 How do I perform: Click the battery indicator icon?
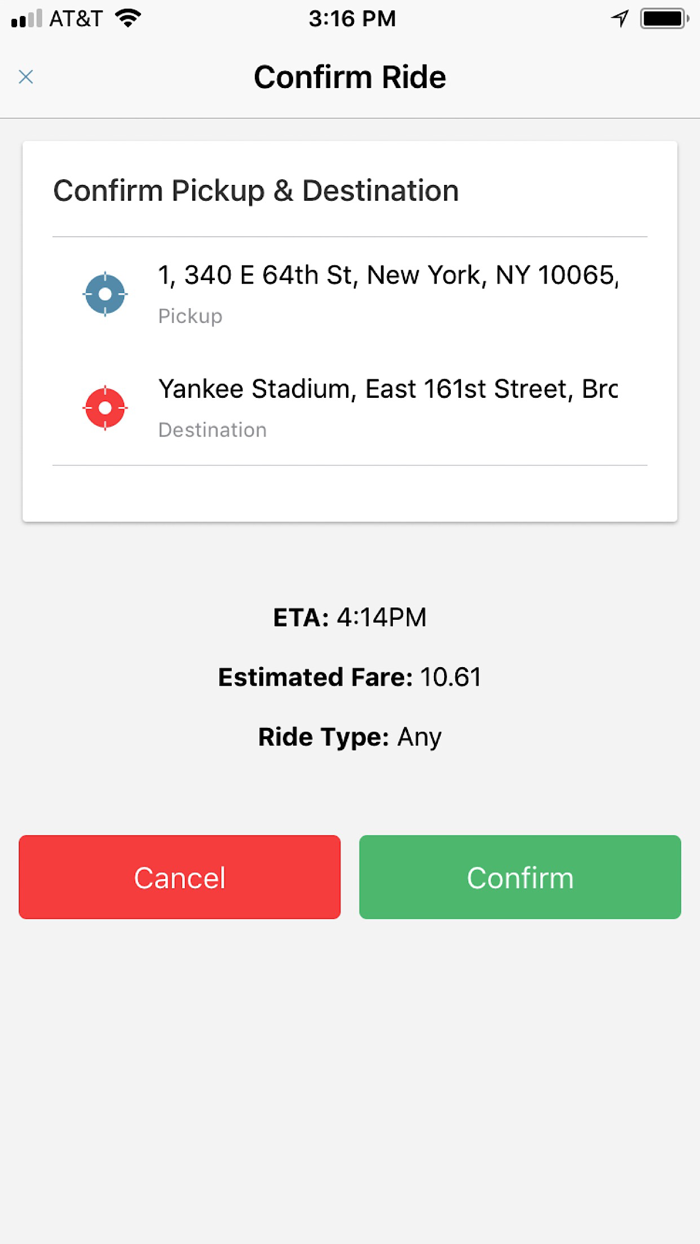coord(664,17)
